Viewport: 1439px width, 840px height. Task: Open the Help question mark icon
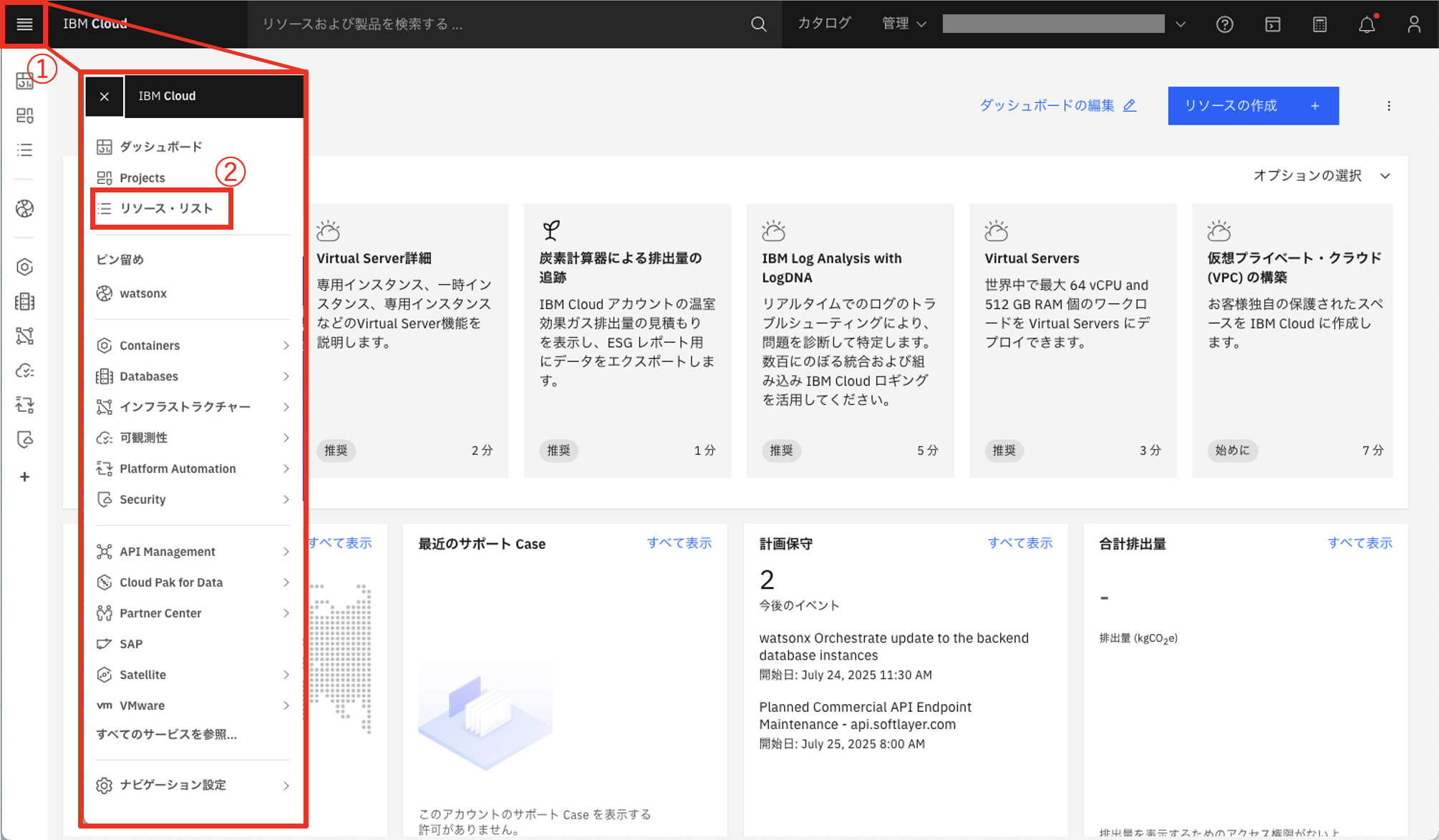point(1225,24)
